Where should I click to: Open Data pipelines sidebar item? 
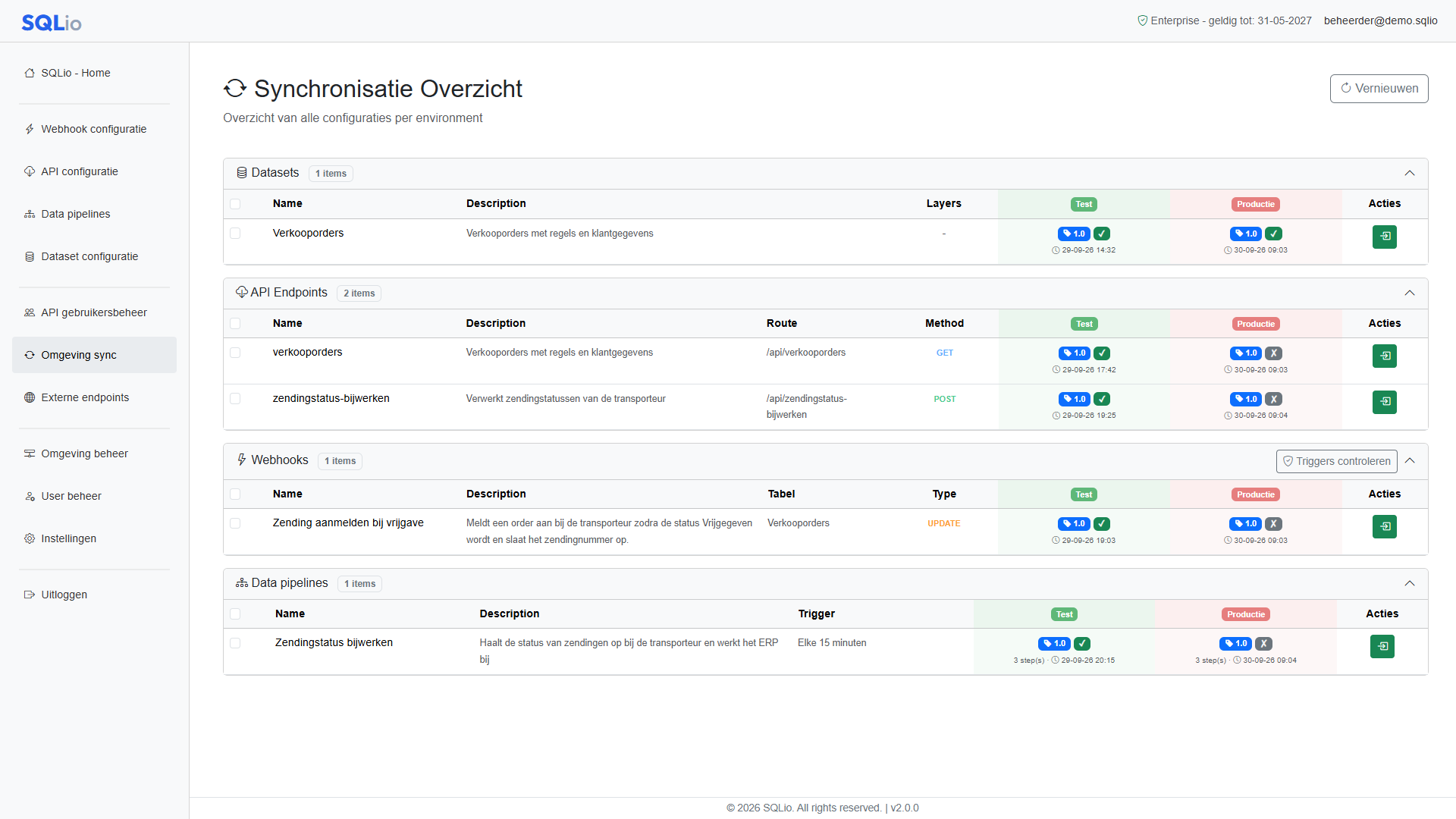click(94, 214)
